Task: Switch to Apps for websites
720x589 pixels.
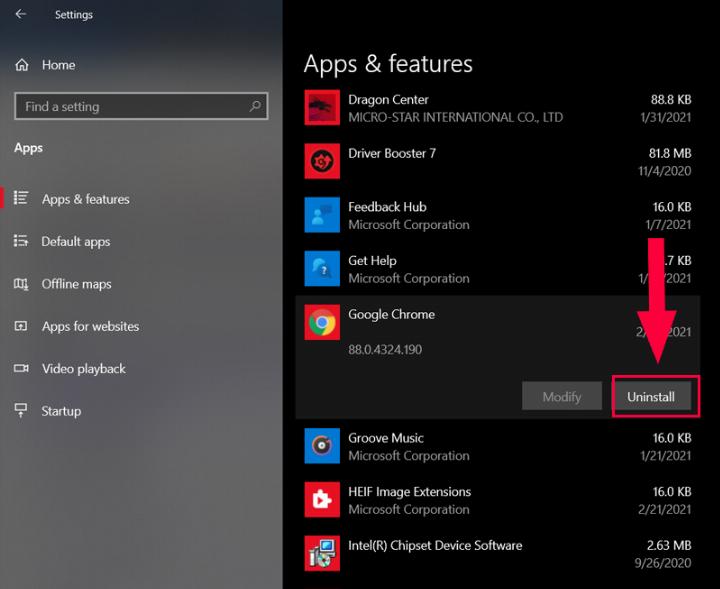Action: [x=90, y=327]
